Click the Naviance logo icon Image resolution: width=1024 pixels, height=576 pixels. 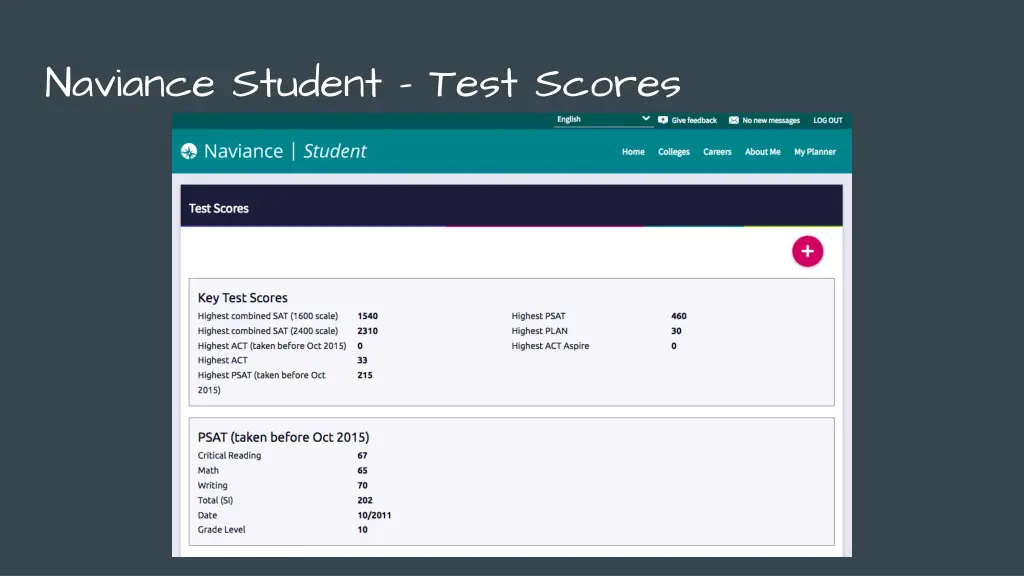tap(189, 152)
